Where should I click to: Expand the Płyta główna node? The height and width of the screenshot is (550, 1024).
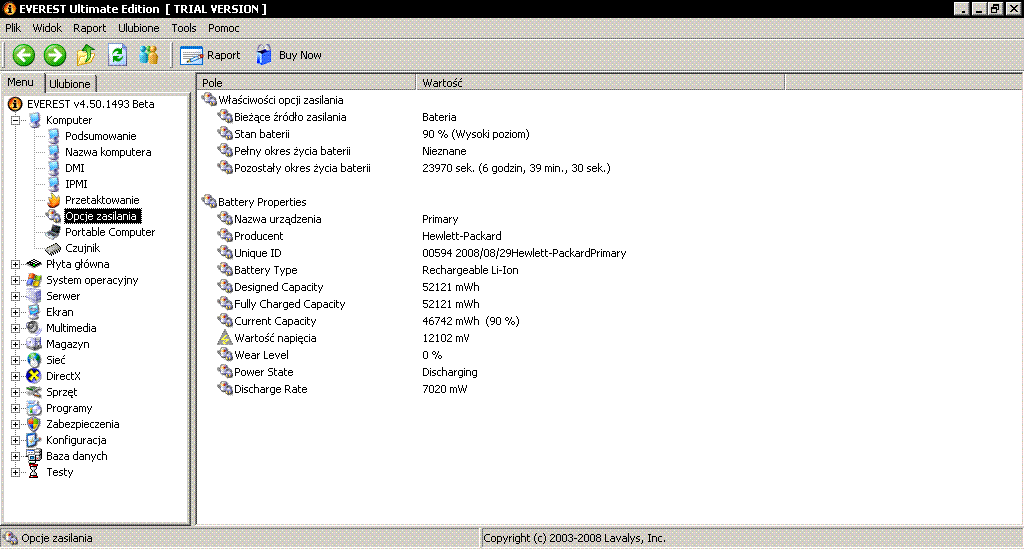tap(15, 265)
